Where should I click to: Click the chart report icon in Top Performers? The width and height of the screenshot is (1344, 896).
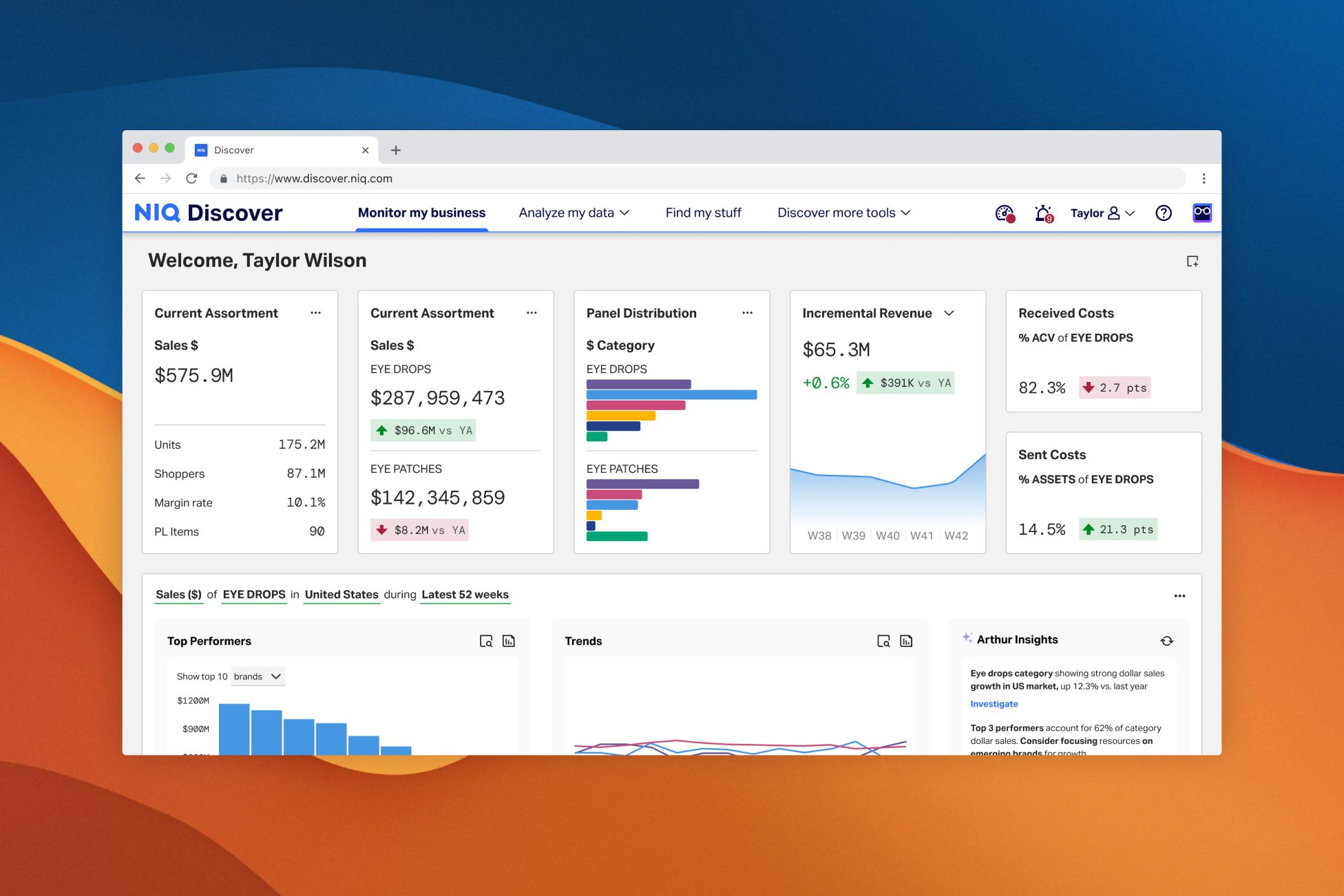[x=509, y=641]
